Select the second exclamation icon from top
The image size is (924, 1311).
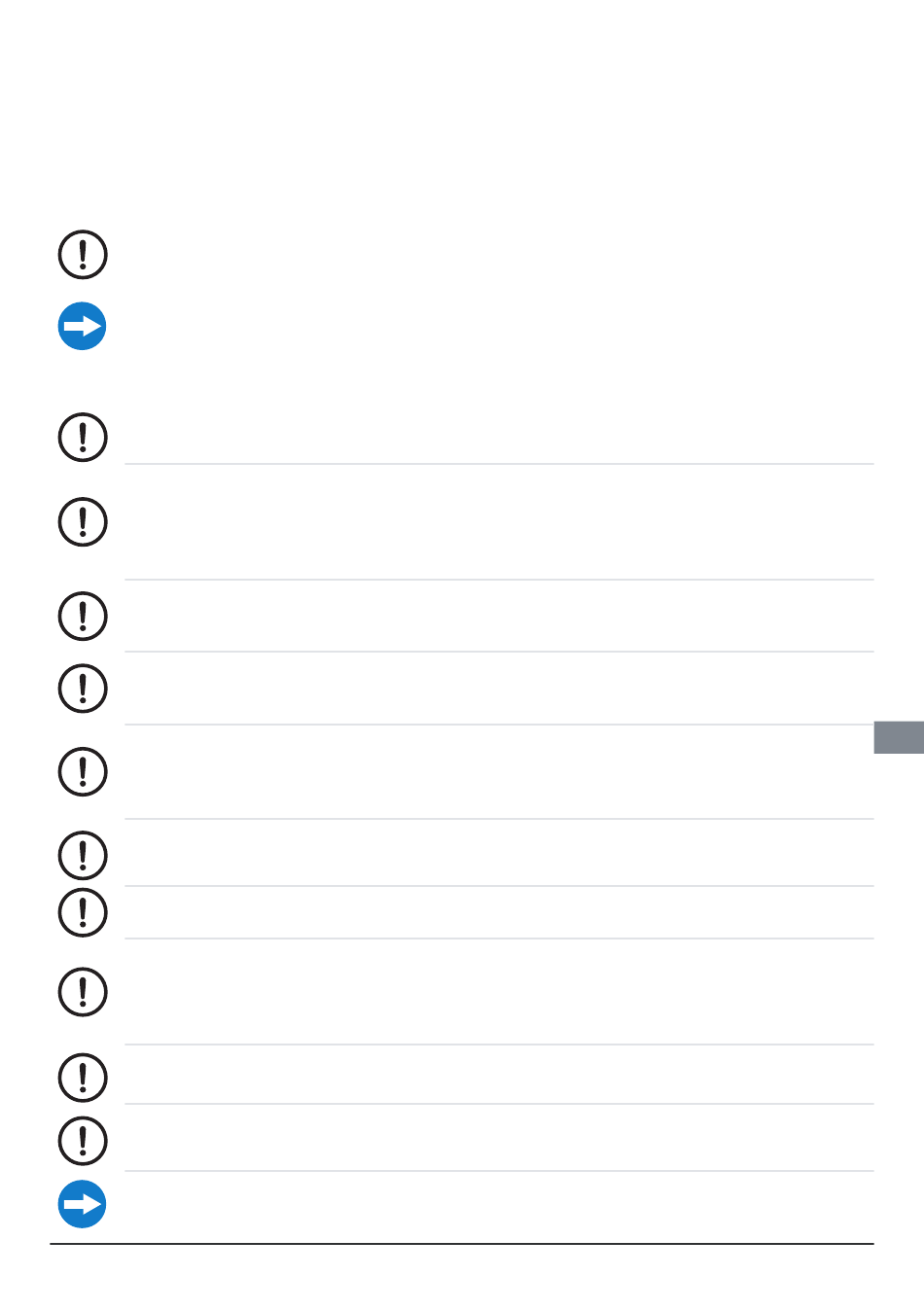83,437
